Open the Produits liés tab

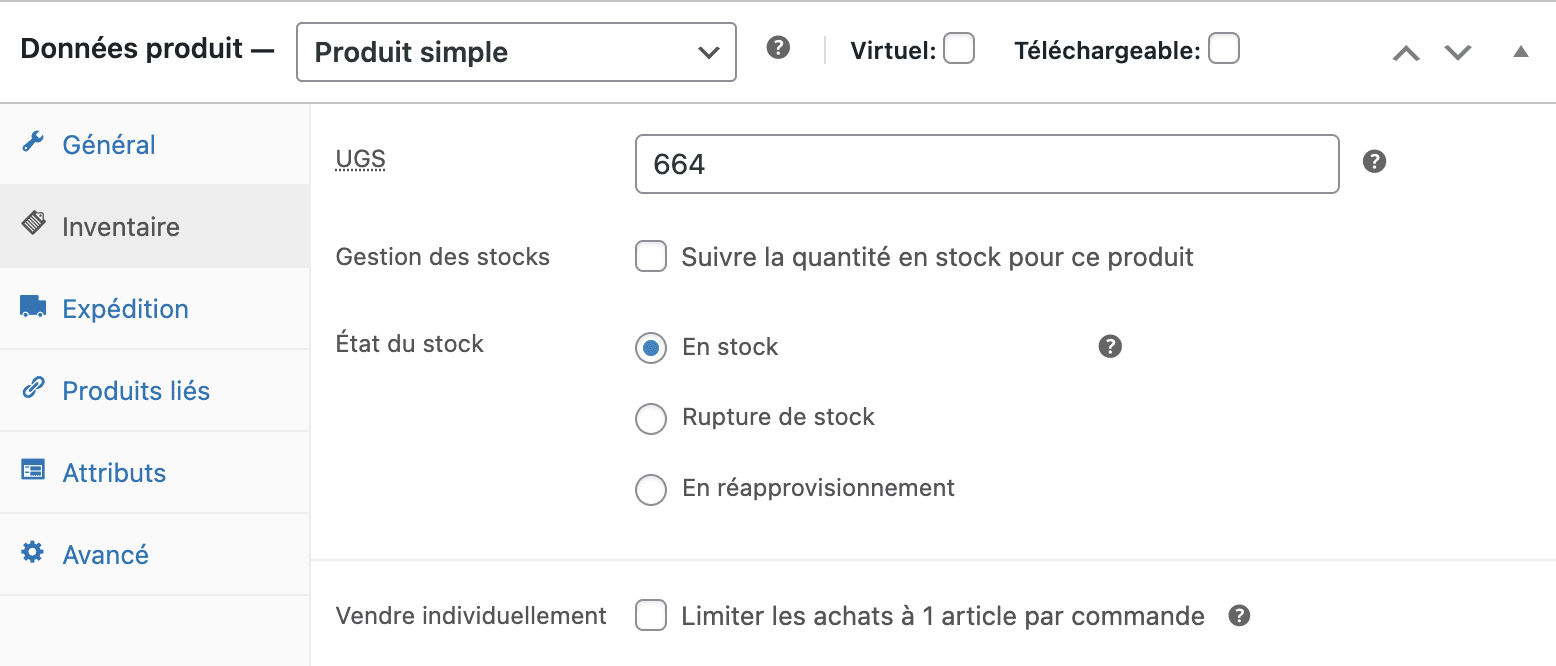click(137, 390)
